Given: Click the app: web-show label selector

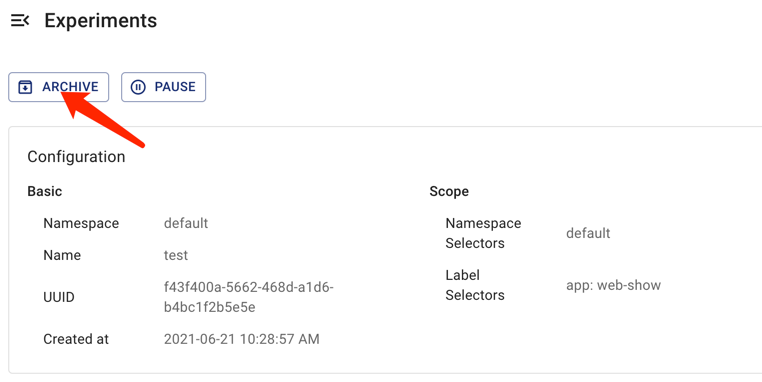Looking at the screenshot, I should coord(613,285).
